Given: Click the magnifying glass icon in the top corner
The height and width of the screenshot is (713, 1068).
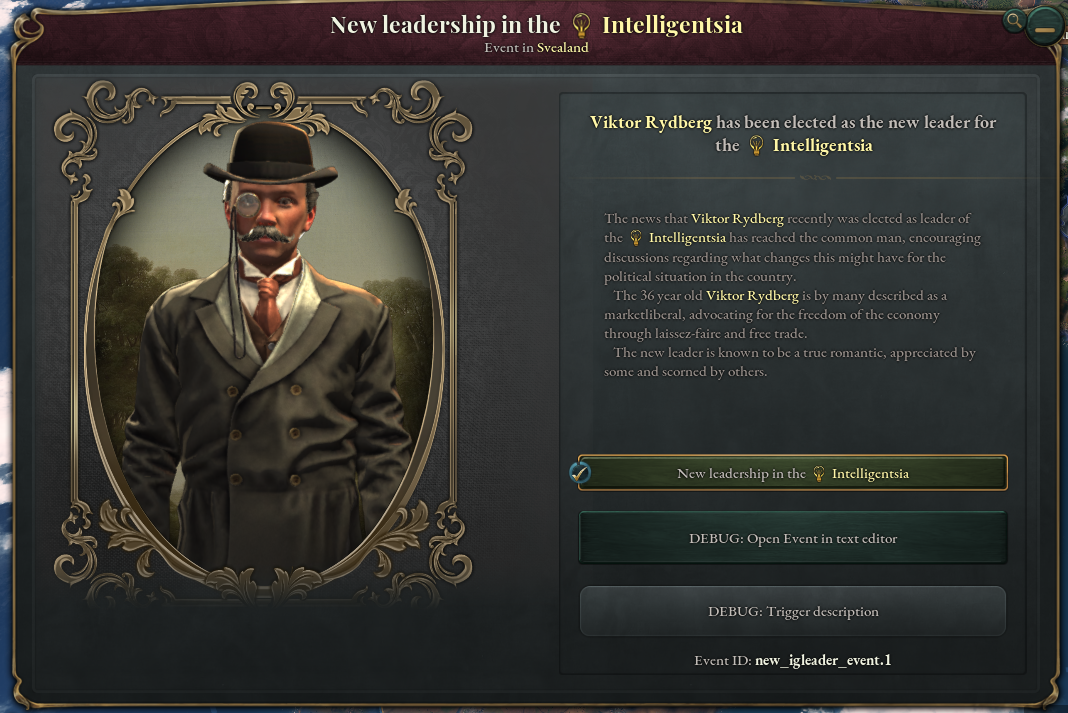Looking at the screenshot, I should pos(1014,21).
